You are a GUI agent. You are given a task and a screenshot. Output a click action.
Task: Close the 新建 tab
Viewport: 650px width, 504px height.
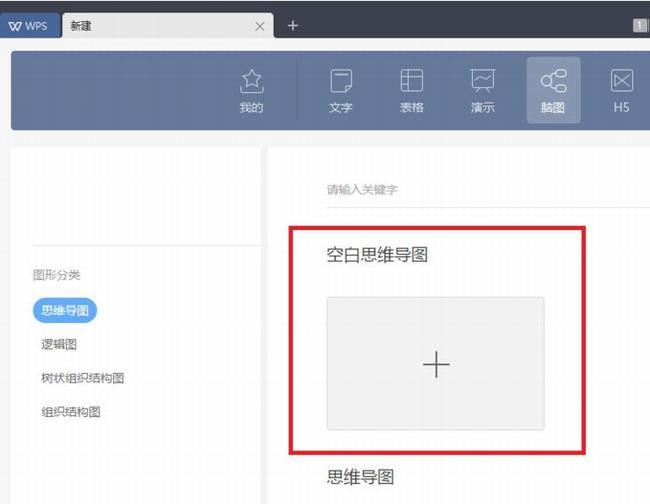260,27
